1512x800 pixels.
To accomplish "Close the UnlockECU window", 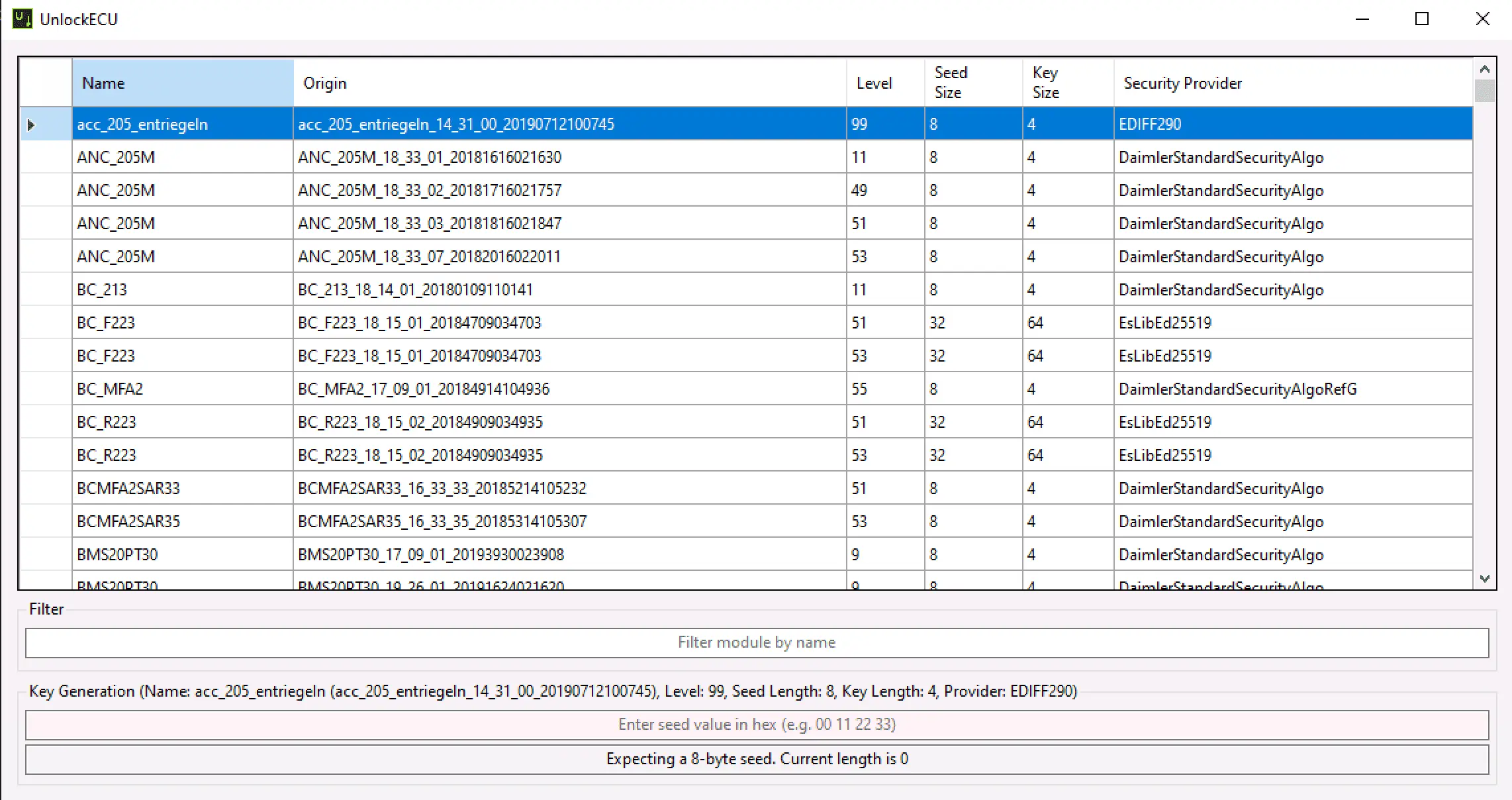I will 1483,19.
